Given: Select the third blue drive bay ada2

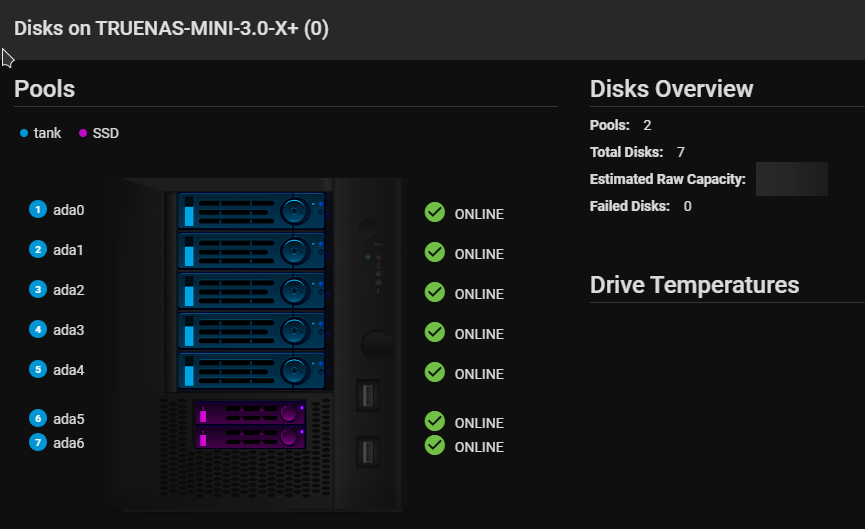Looking at the screenshot, I should pyautogui.click(x=252, y=291).
